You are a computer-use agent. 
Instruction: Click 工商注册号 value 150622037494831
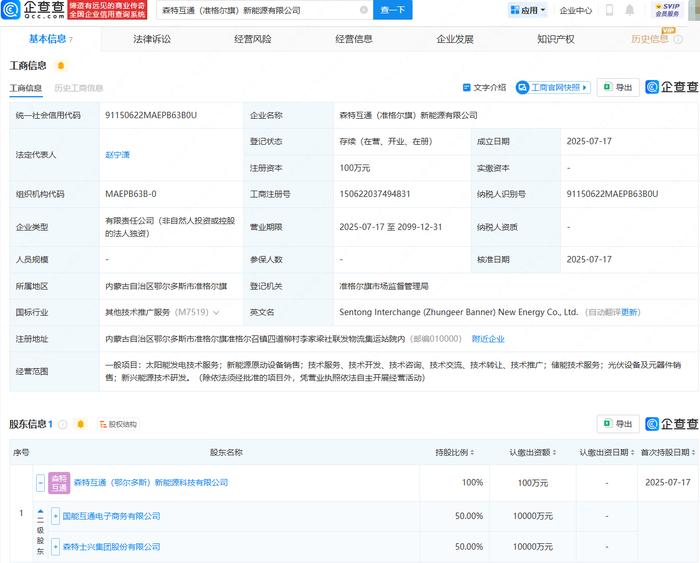click(x=375, y=194)
